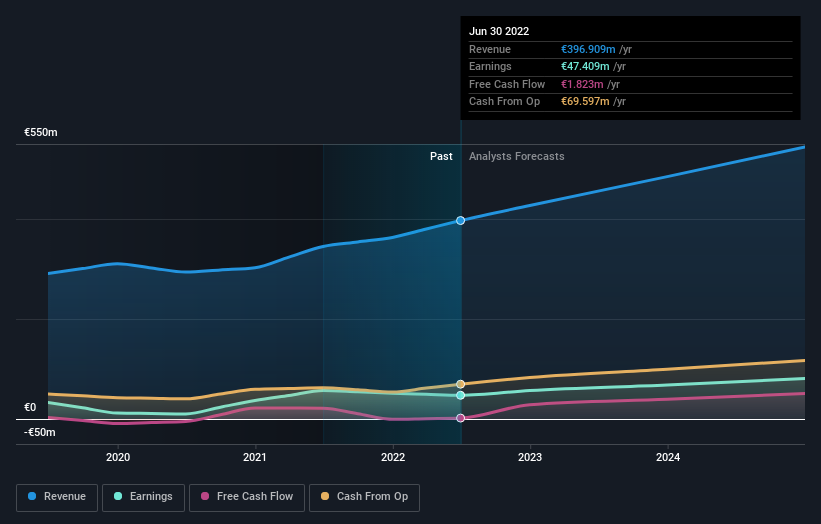This screenshot has width=821, height=524.
Task: Click the Revenue data point on the blue line
Action: coord(460,220)
